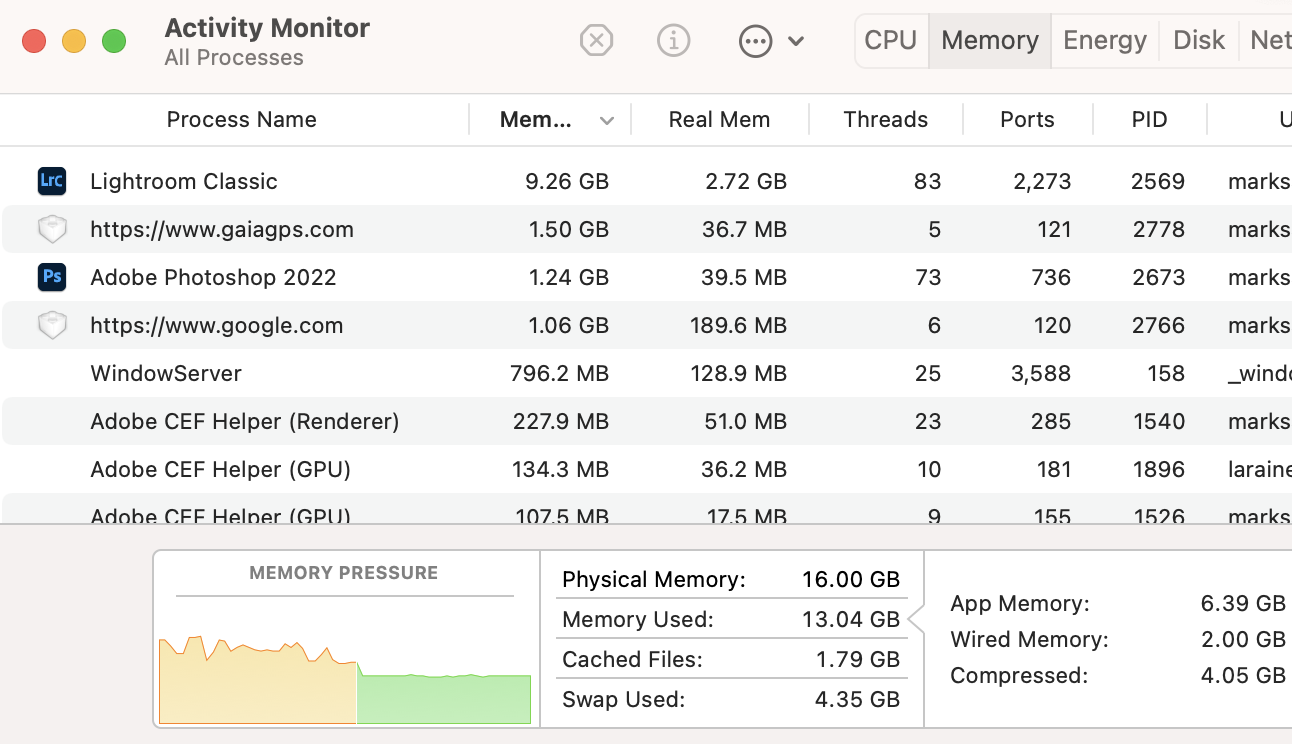Open the ellipsis action menu icon
The width and height of the screenshot is (1292, 744).
(x=755, y=41)
